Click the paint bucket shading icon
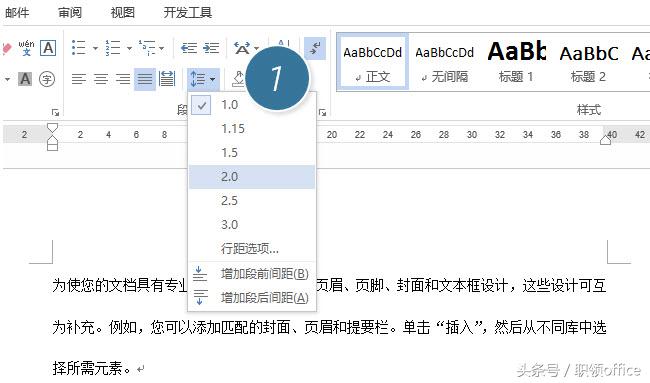The image size is (650, 383). click(238, 79)
